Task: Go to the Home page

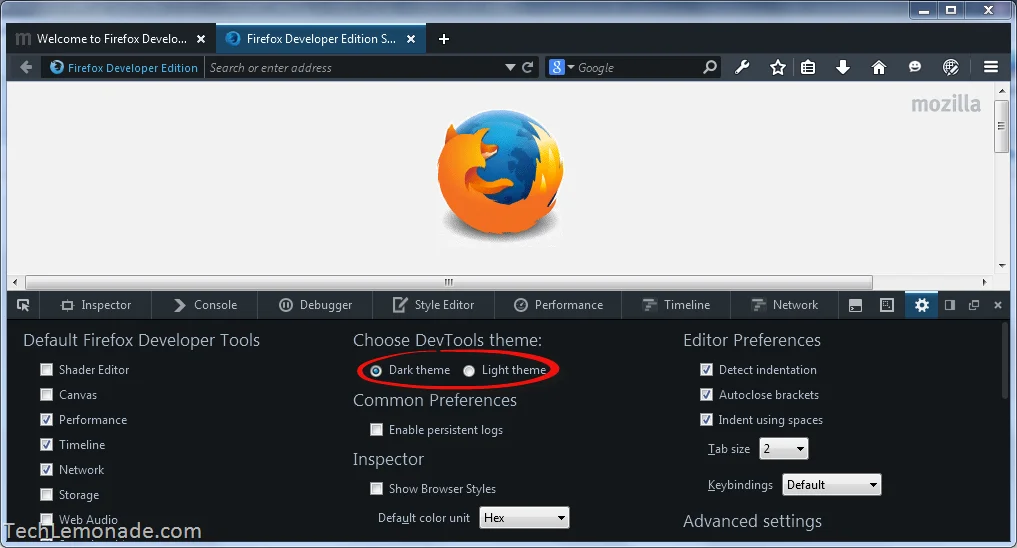Action: pos(879,67)
